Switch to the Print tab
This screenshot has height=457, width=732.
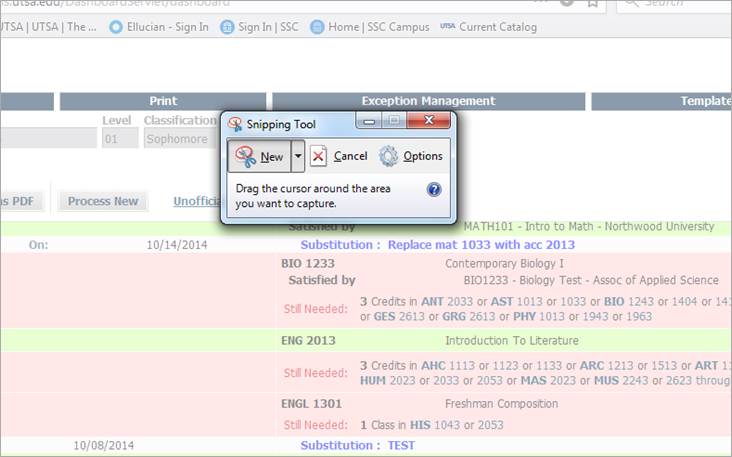[x=163, y=101]
